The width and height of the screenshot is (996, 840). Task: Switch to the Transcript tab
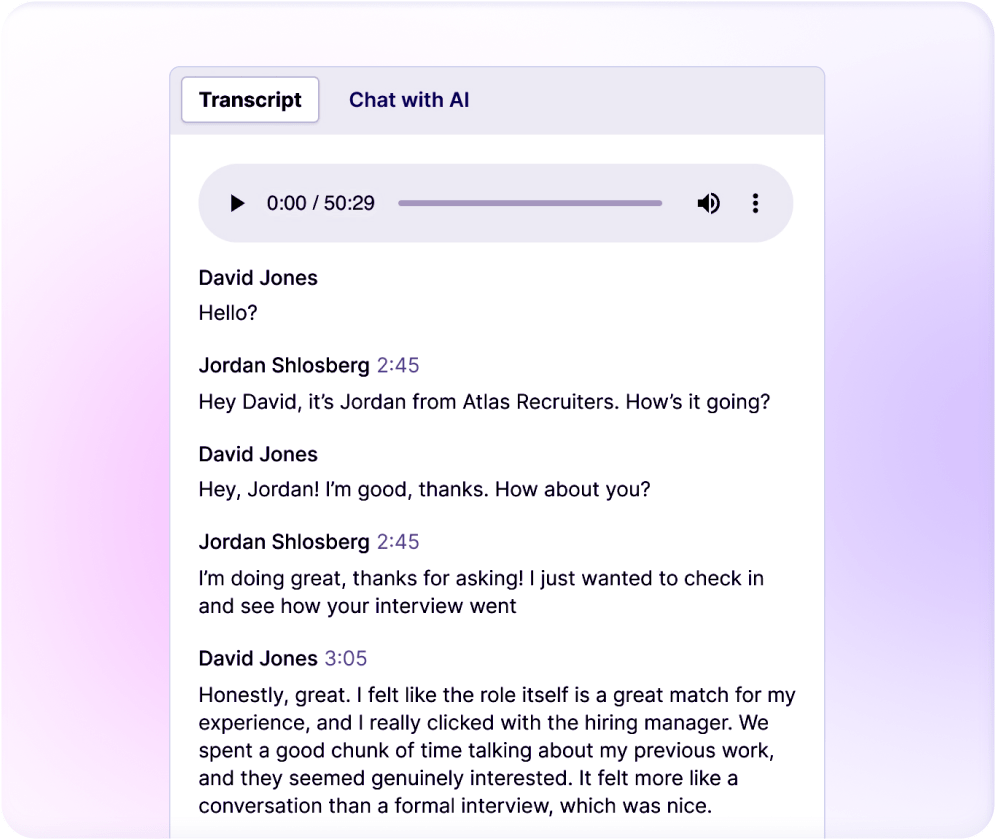250,100
